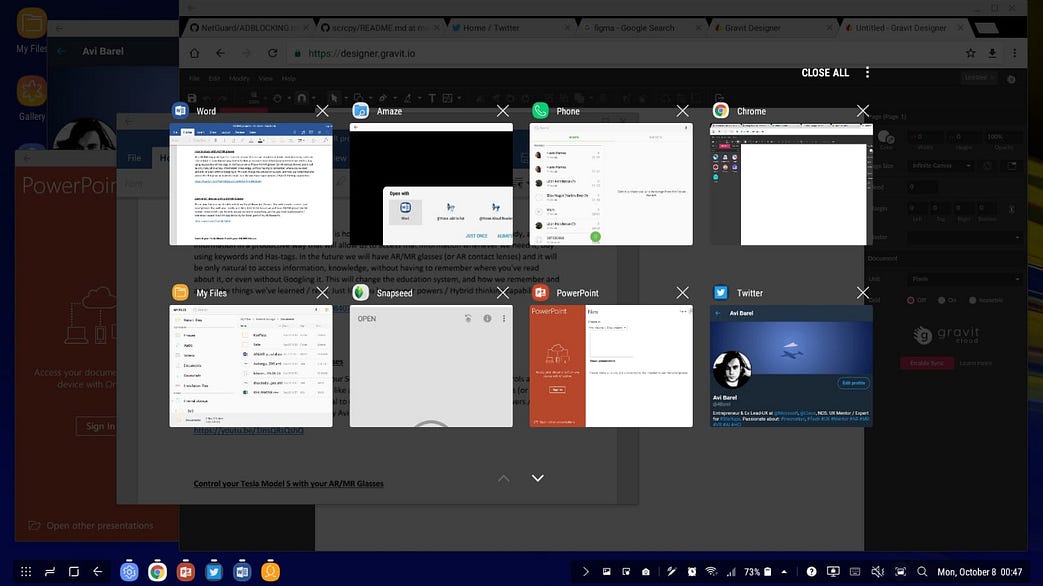Open the Settings gear in the taskbar
The height and width of the screenshot is (586, 1043).
click(129, 572)
